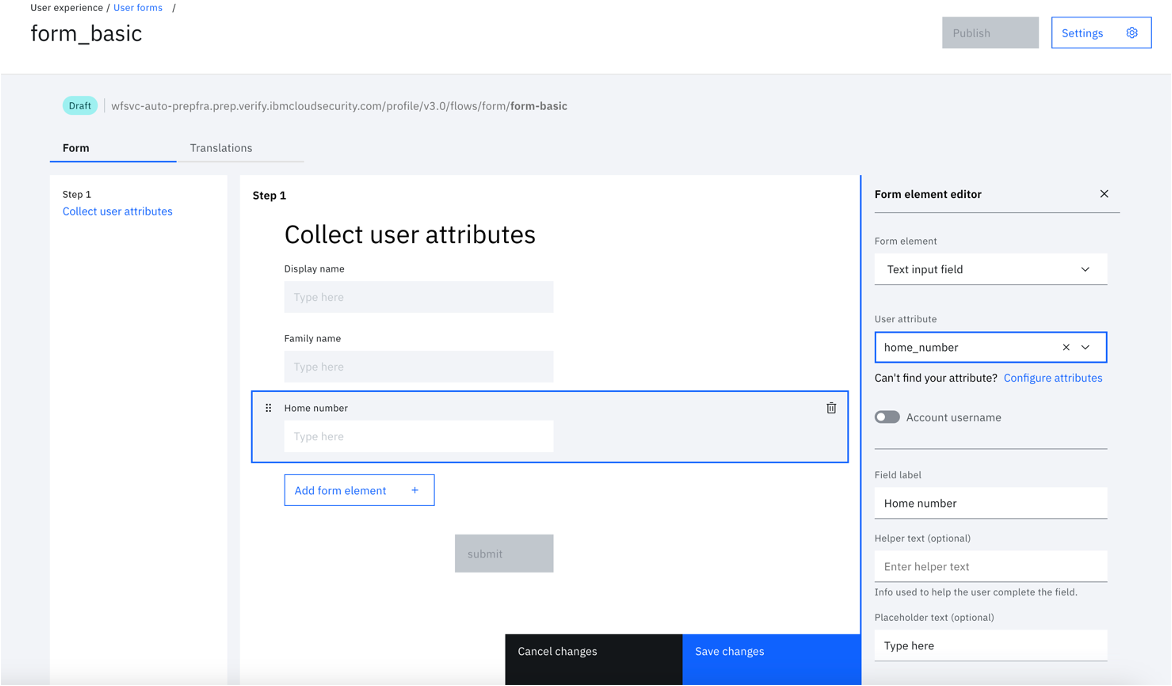Focus the Home number input field
1172x686 pixels.
tap(419, 436)
